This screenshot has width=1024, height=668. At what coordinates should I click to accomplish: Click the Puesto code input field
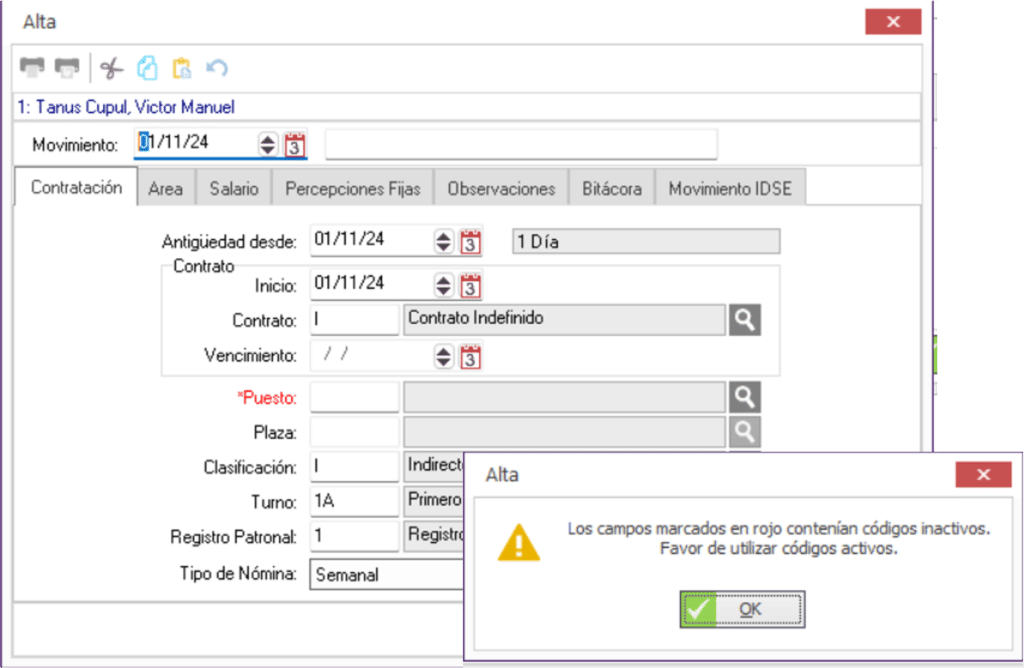(354, 397)
